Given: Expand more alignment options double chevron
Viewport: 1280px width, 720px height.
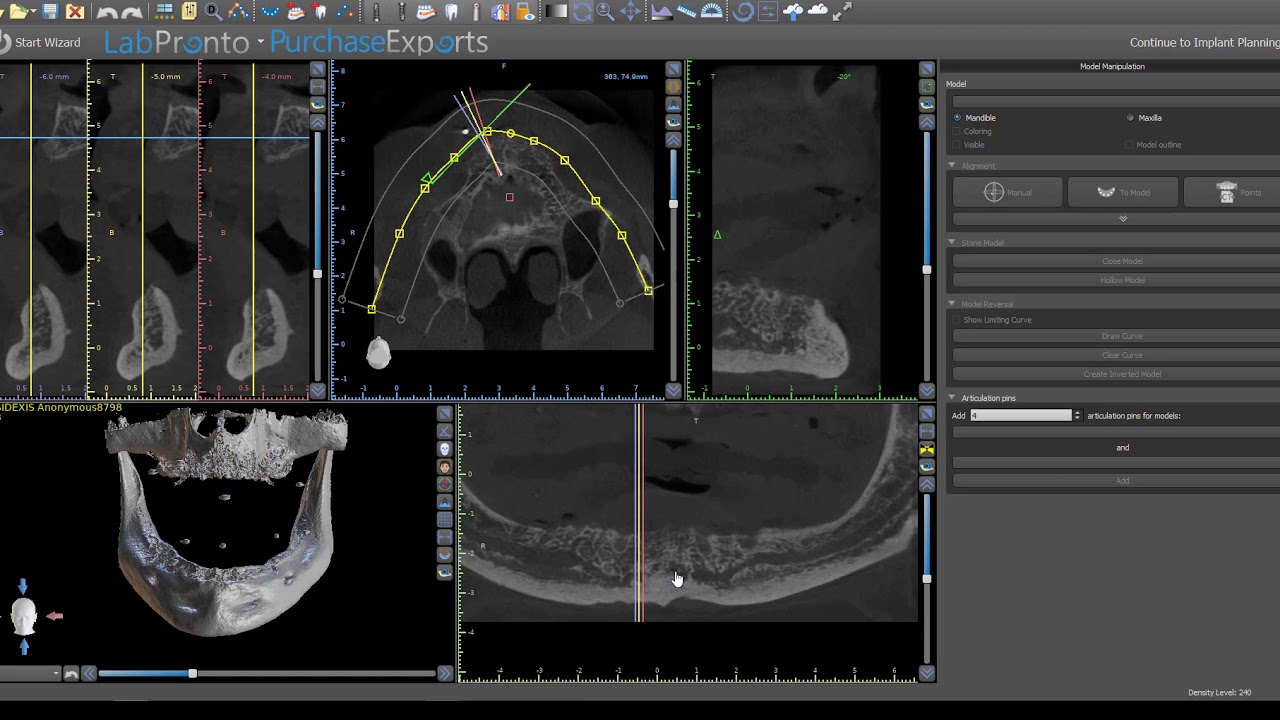Looking at the screenshot, I should [x=1123, y=218].
